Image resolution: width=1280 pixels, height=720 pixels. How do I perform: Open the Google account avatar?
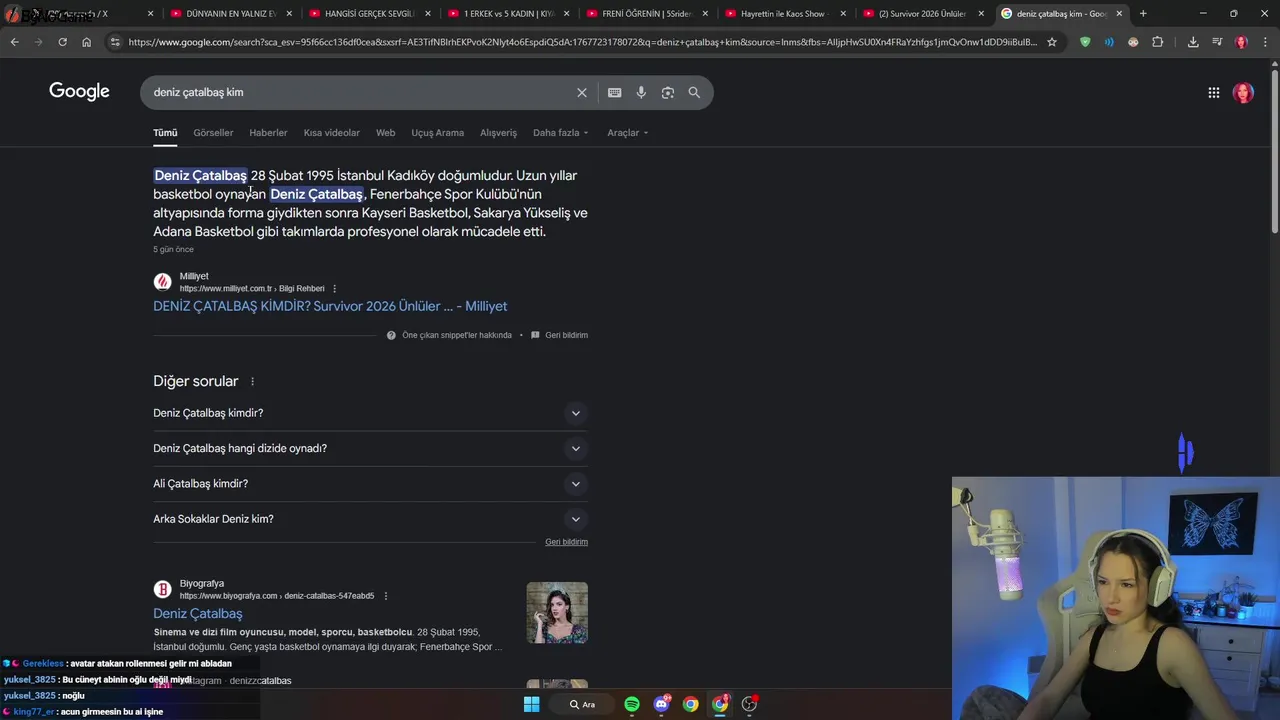pos(1243,93)
